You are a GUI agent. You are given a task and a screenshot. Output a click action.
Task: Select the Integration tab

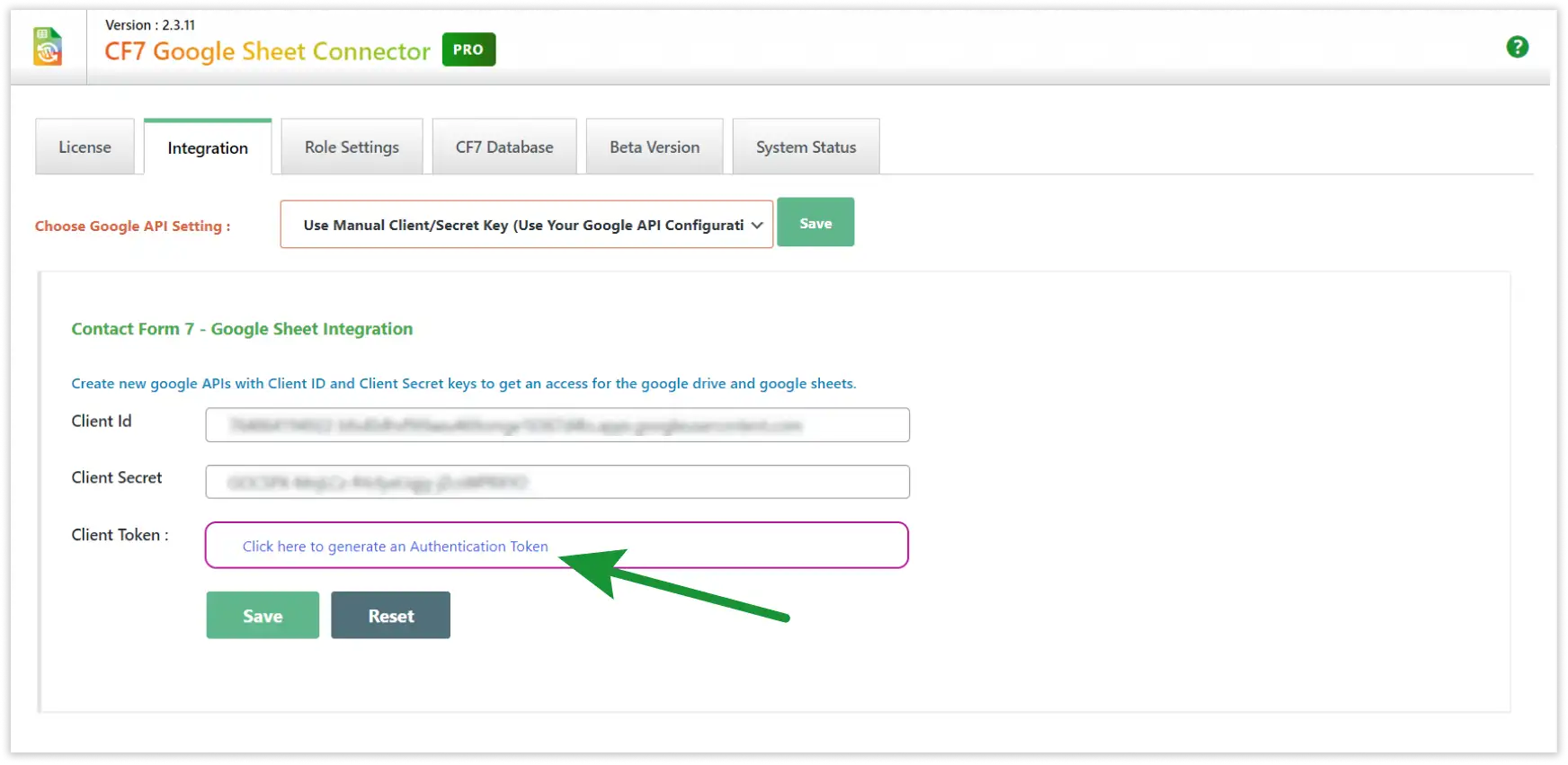208,148
